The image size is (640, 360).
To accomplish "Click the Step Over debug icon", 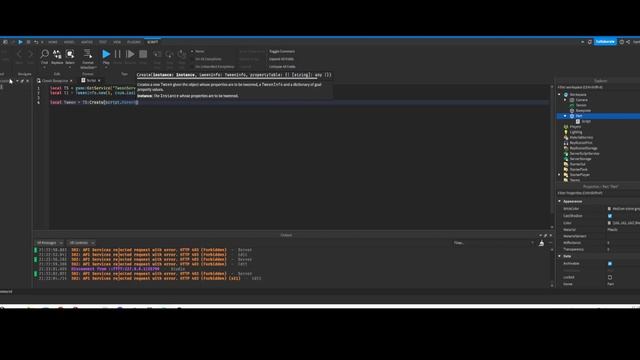I will tap(169, 54).
